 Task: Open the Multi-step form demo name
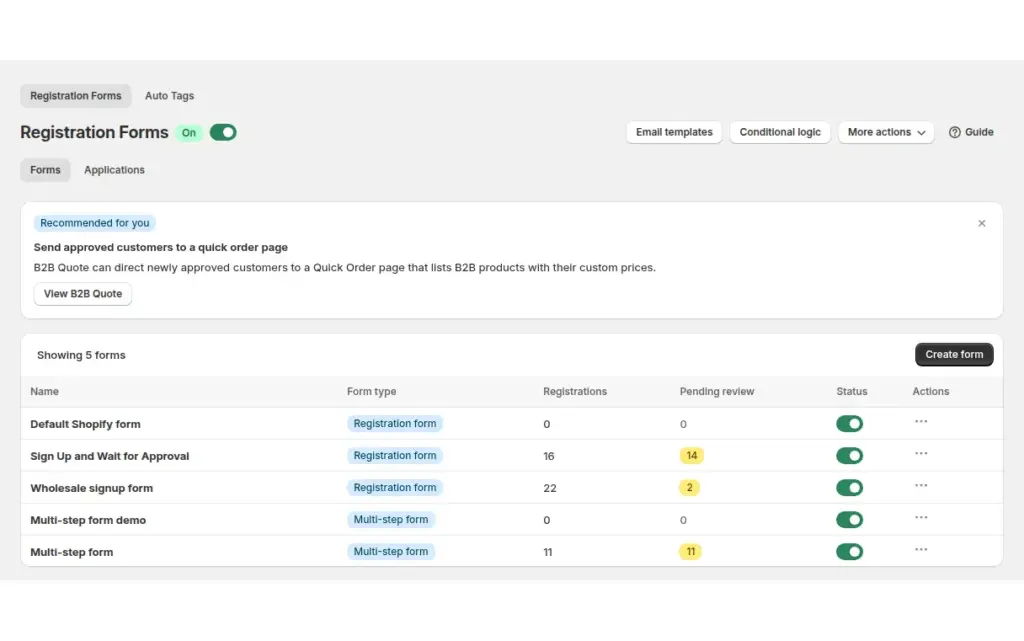coord(88,520)
